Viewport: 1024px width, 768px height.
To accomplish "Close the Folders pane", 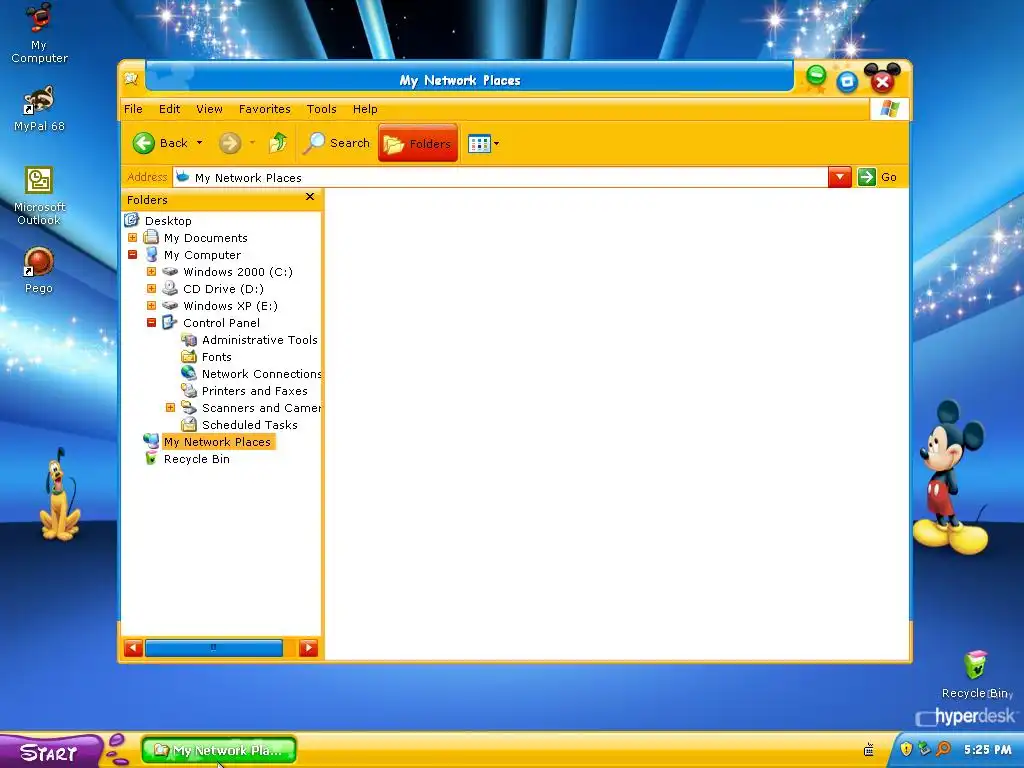I will [x=310, y=197].
